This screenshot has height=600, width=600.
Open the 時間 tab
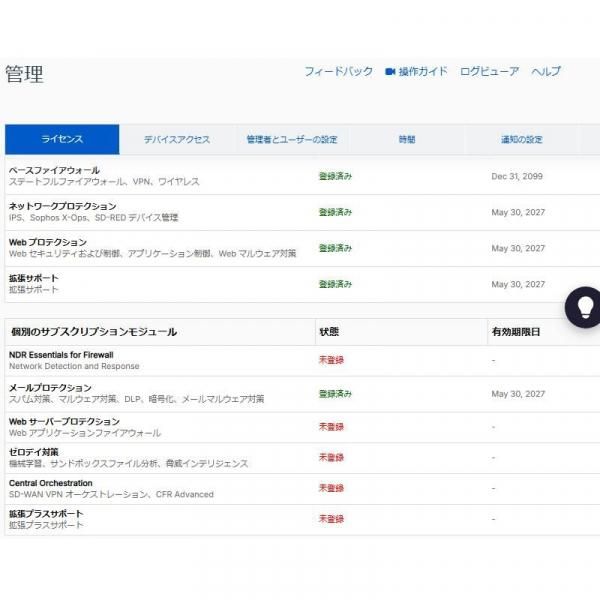click(406, 140)
